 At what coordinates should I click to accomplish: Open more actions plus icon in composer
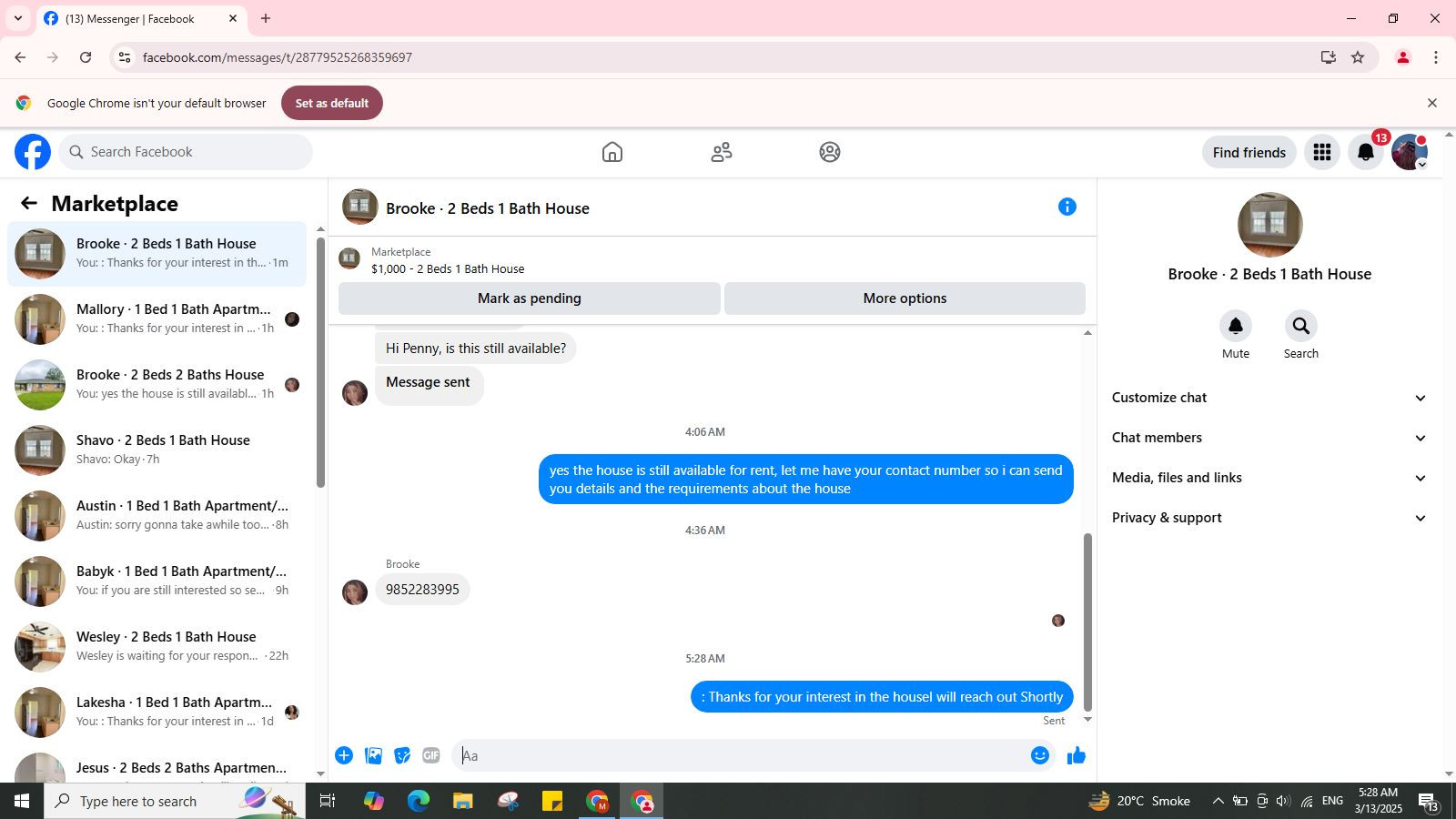(344, 755)
